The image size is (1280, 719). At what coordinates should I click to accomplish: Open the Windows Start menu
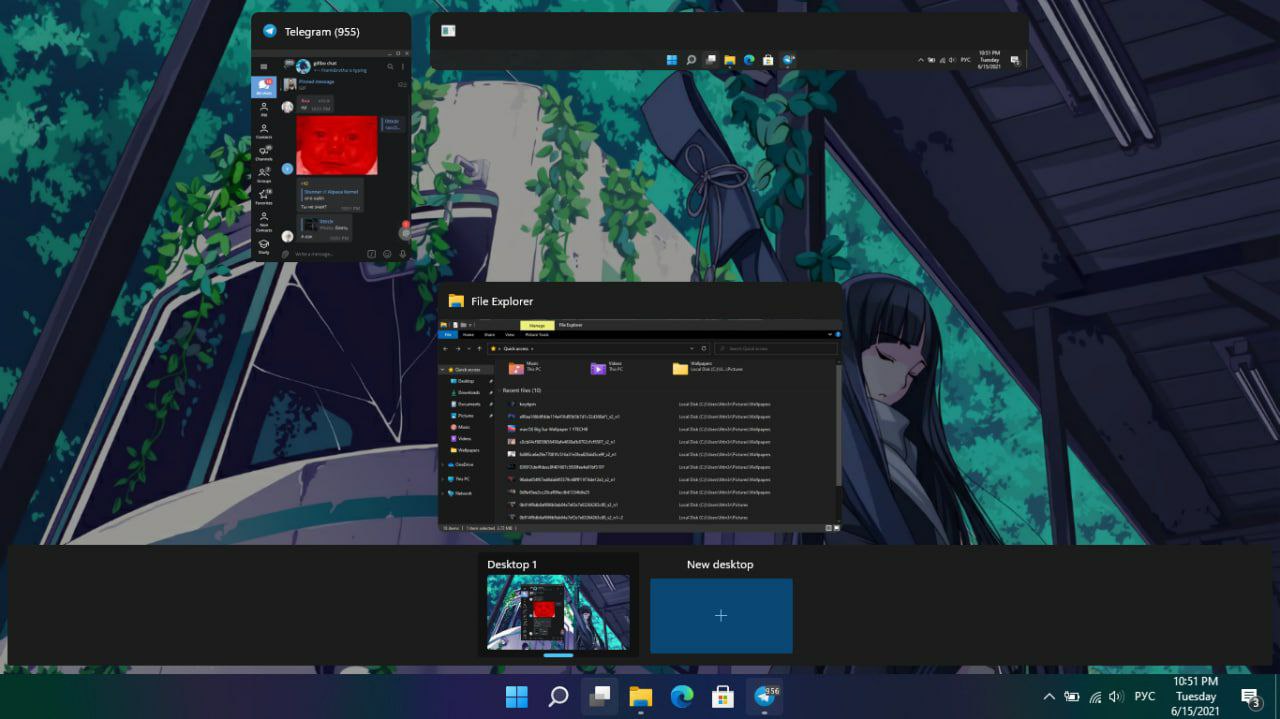[518, 697]
